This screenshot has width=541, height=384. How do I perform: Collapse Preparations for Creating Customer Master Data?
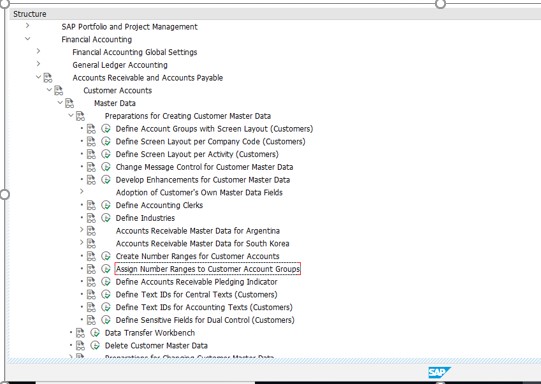click(x=71, y=115)
